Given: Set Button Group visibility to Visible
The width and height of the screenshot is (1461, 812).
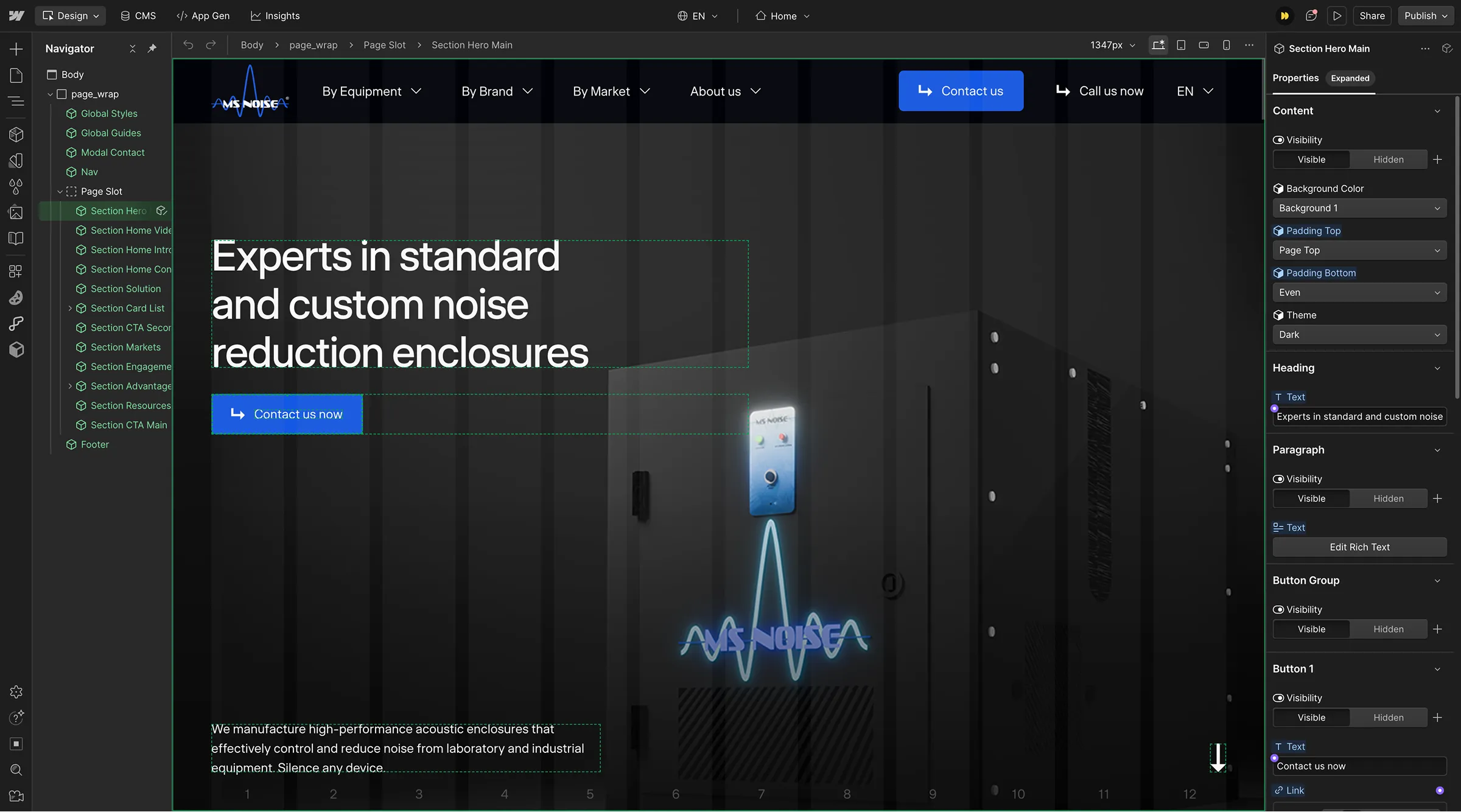Looking at the screenshot, I should [x=1311, y=629].
